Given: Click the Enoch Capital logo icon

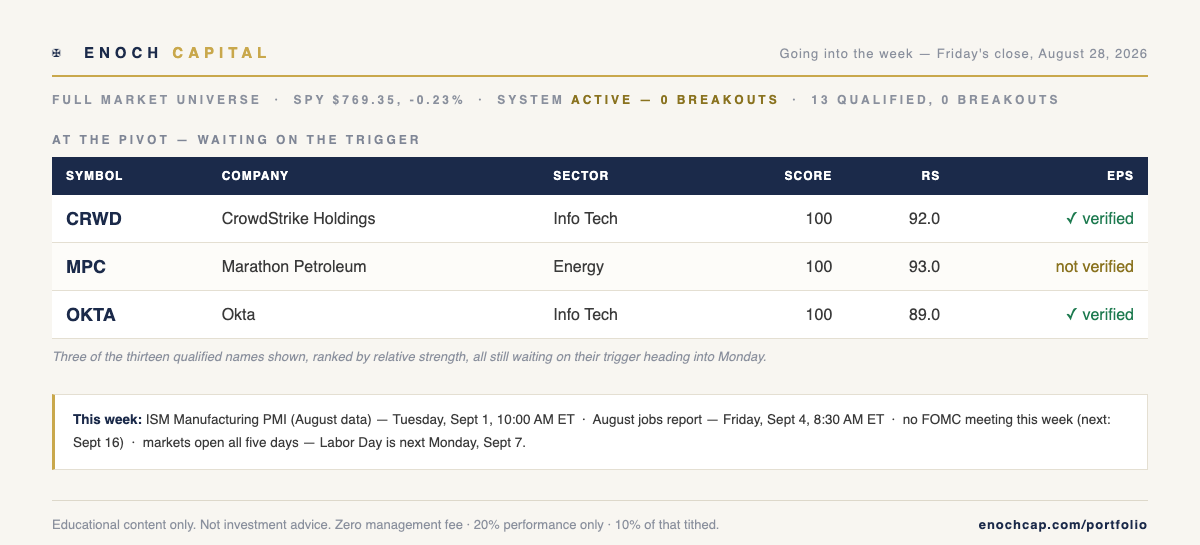Looking at the screenshot, I should point(56,53).
